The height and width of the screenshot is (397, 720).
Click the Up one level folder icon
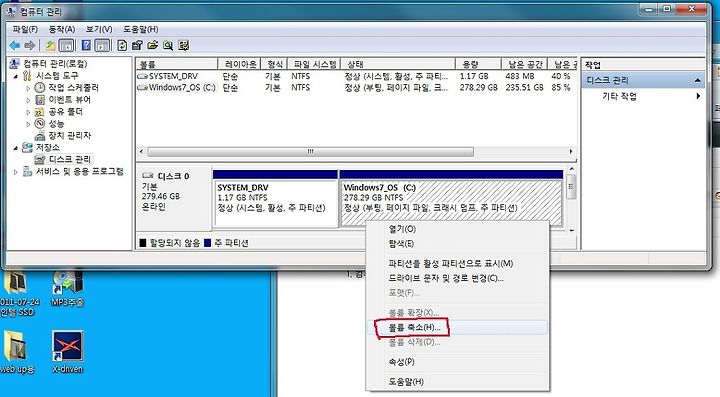coord(50,45)
